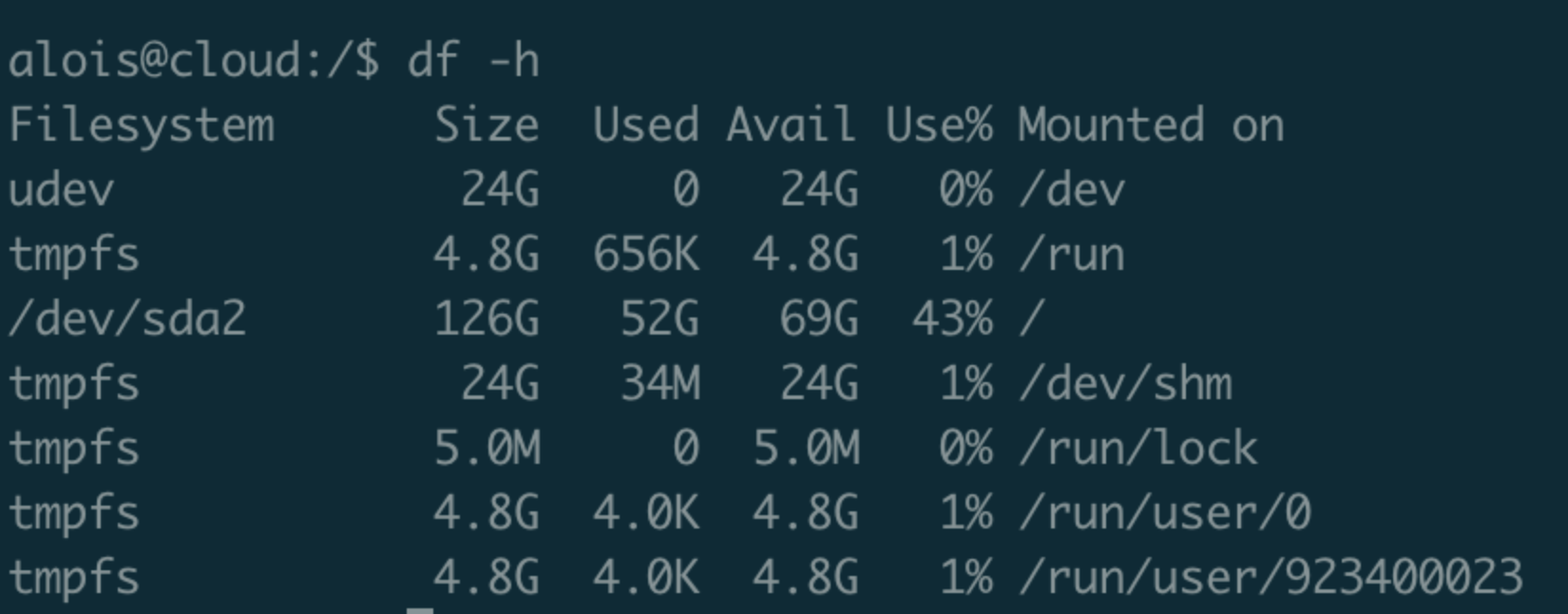Click the 656K used value

pos(646,255)
